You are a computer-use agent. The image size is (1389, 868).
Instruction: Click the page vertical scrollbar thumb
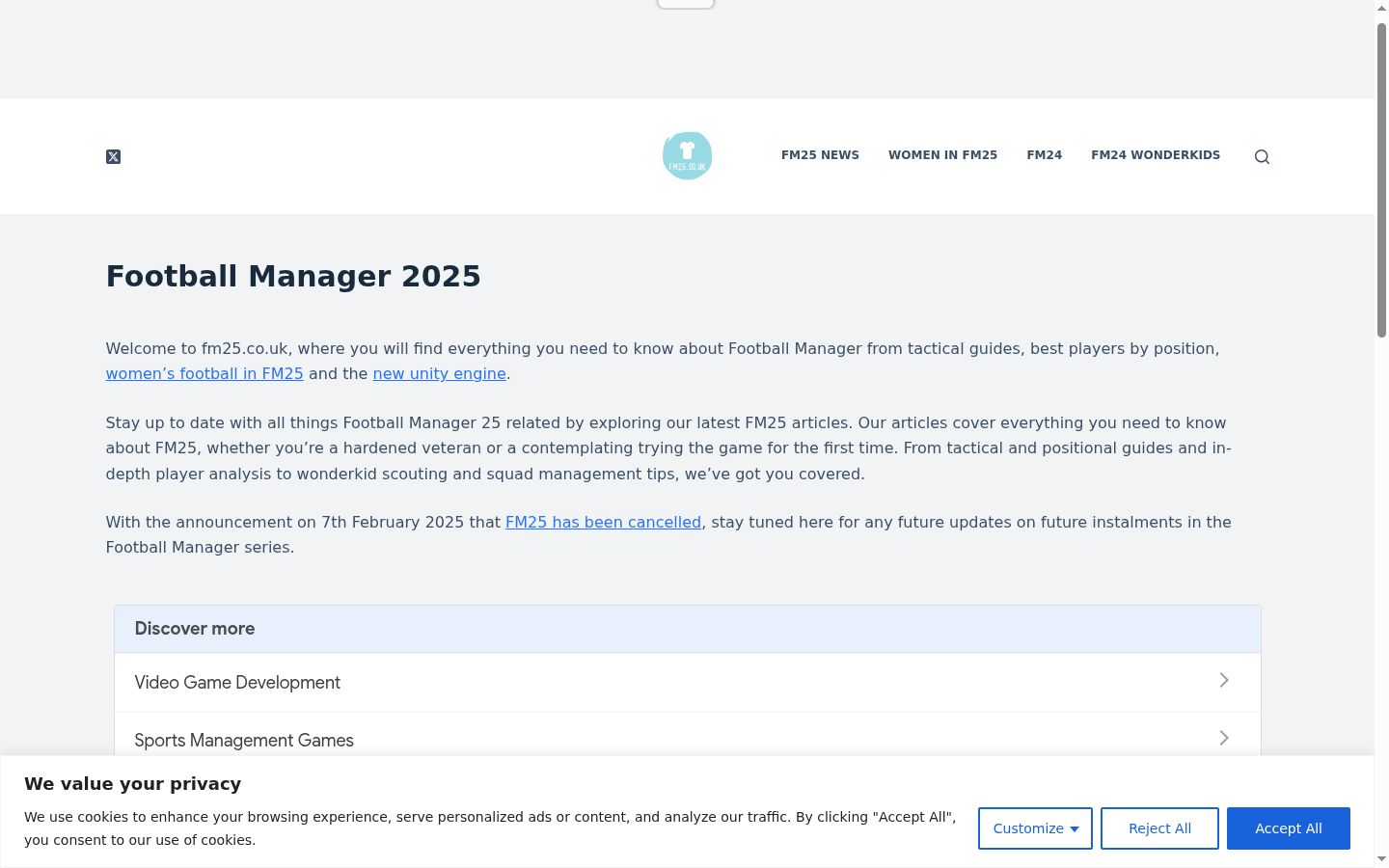1381,180
